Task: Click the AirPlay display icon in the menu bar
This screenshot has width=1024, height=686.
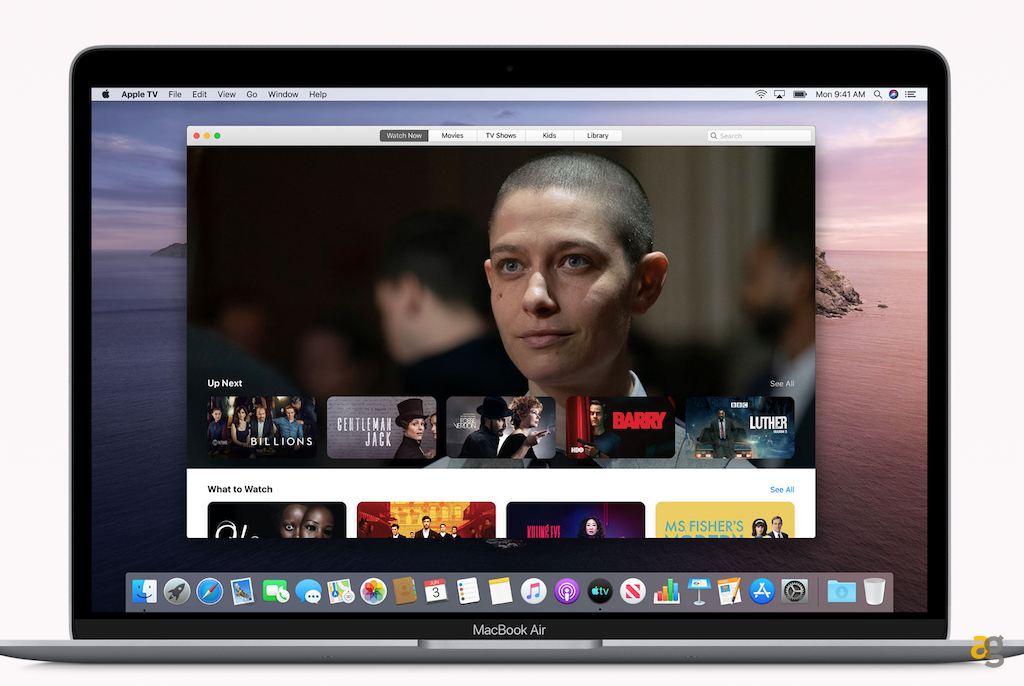Action: [x=780, y=94]
